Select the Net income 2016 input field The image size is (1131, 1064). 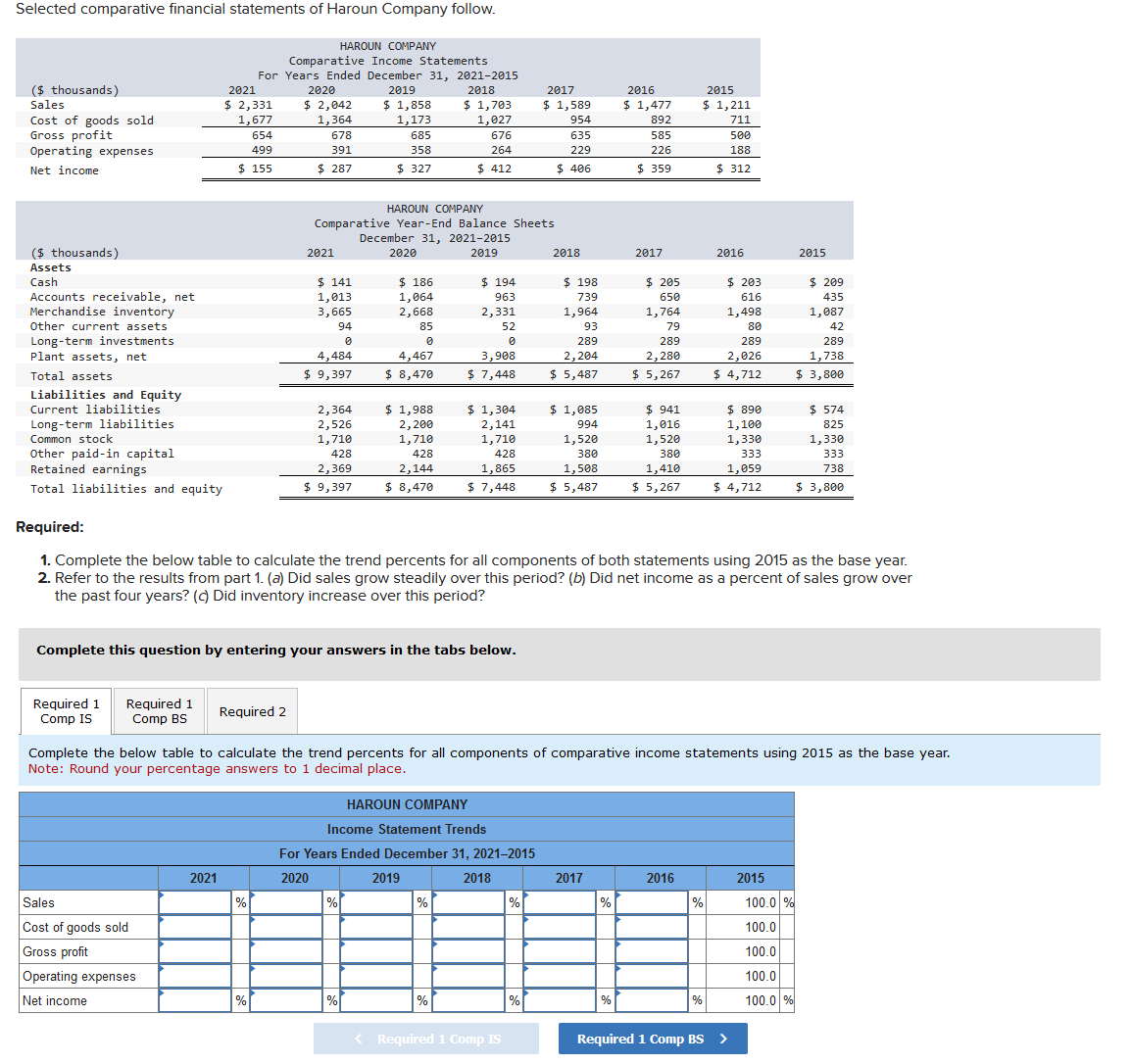[652, 1000]
